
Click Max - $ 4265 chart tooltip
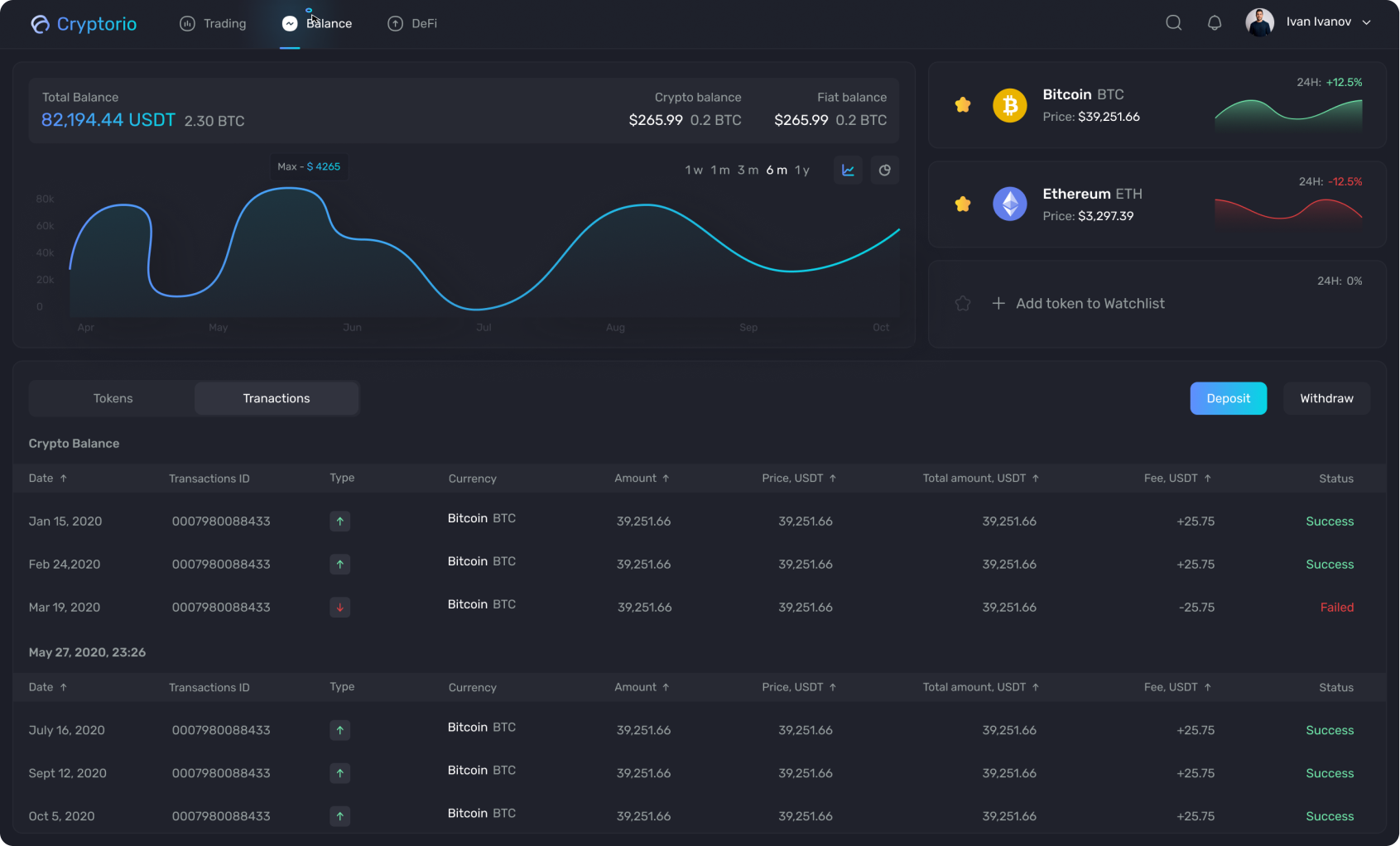(x=309, y=166)
